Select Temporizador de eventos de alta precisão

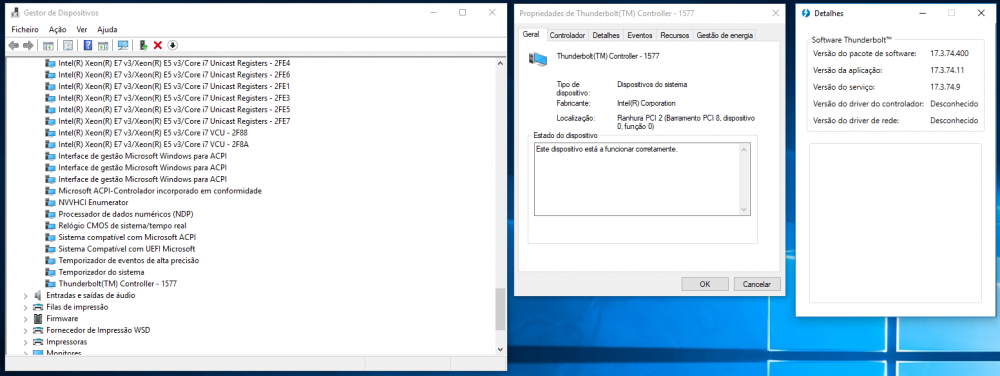128,260
